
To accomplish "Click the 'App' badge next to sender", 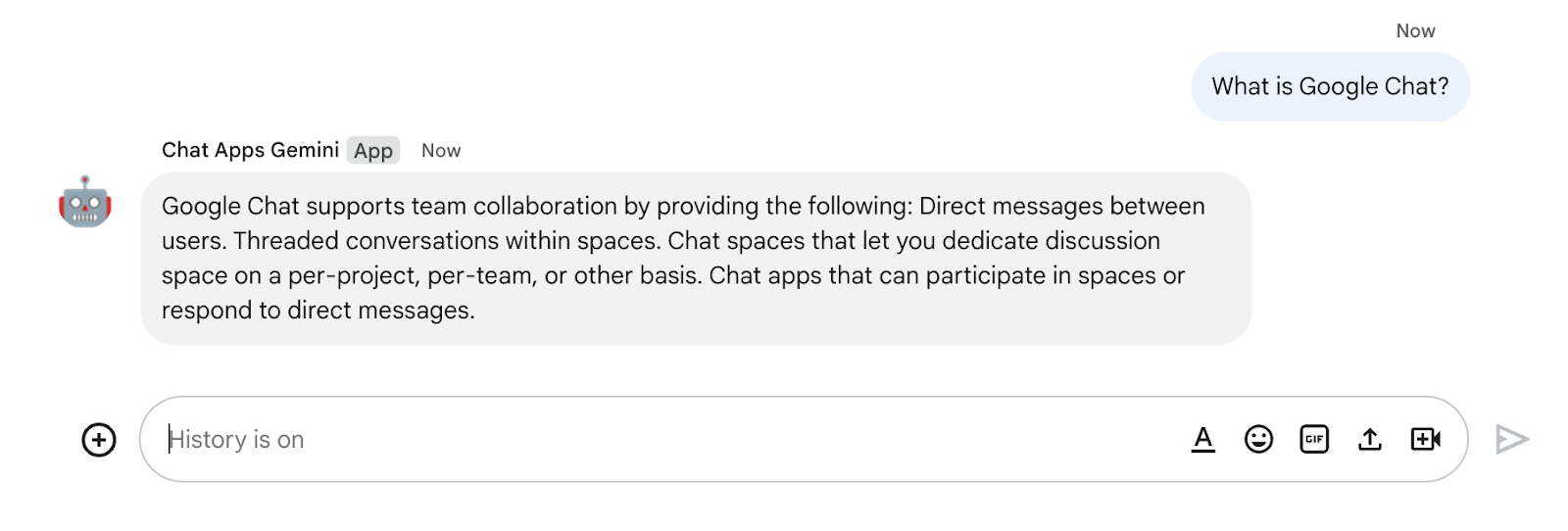I will coord(373,151).
